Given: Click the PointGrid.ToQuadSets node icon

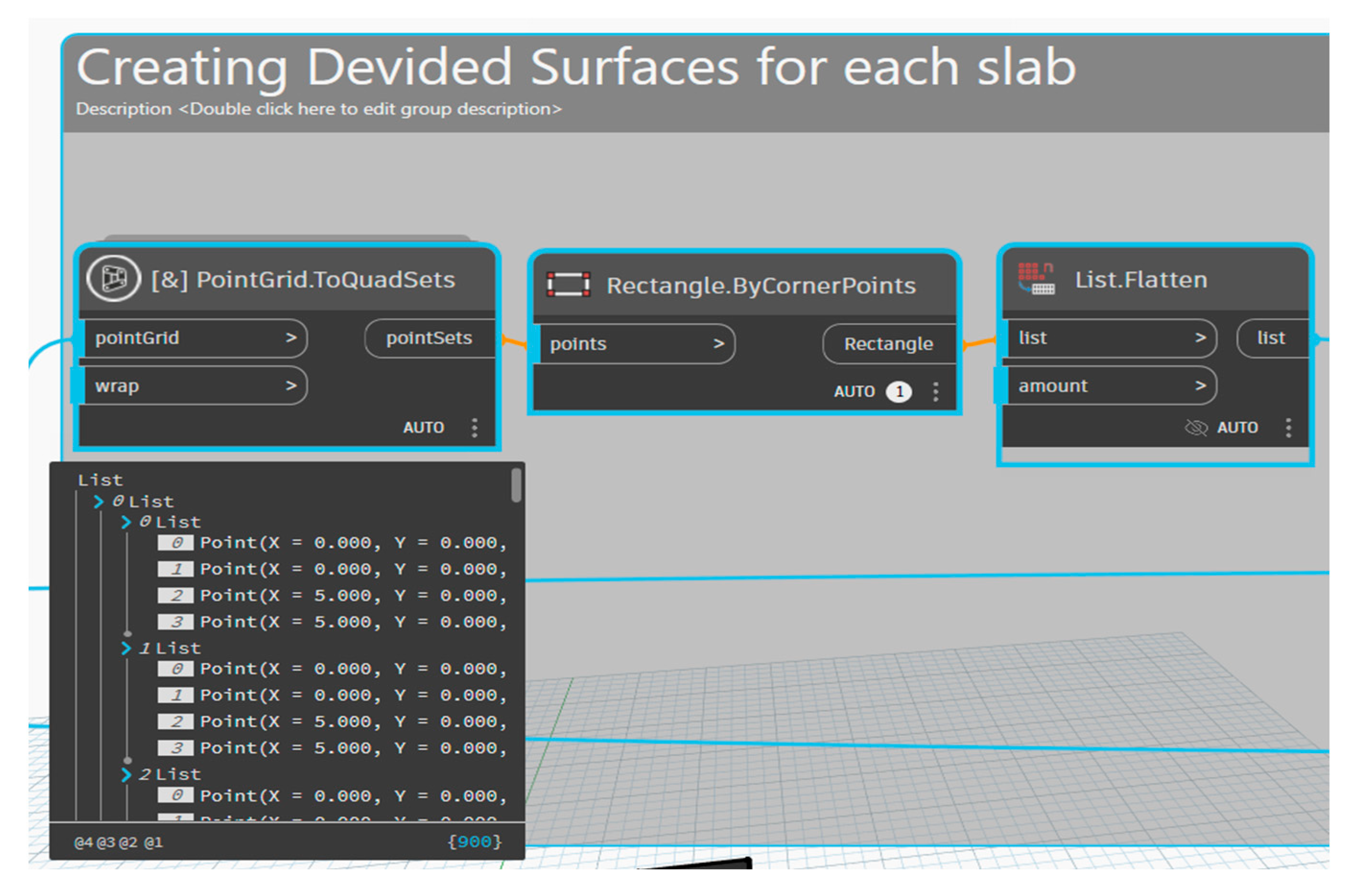Looking at the screenshot, I should pos(113,279).
